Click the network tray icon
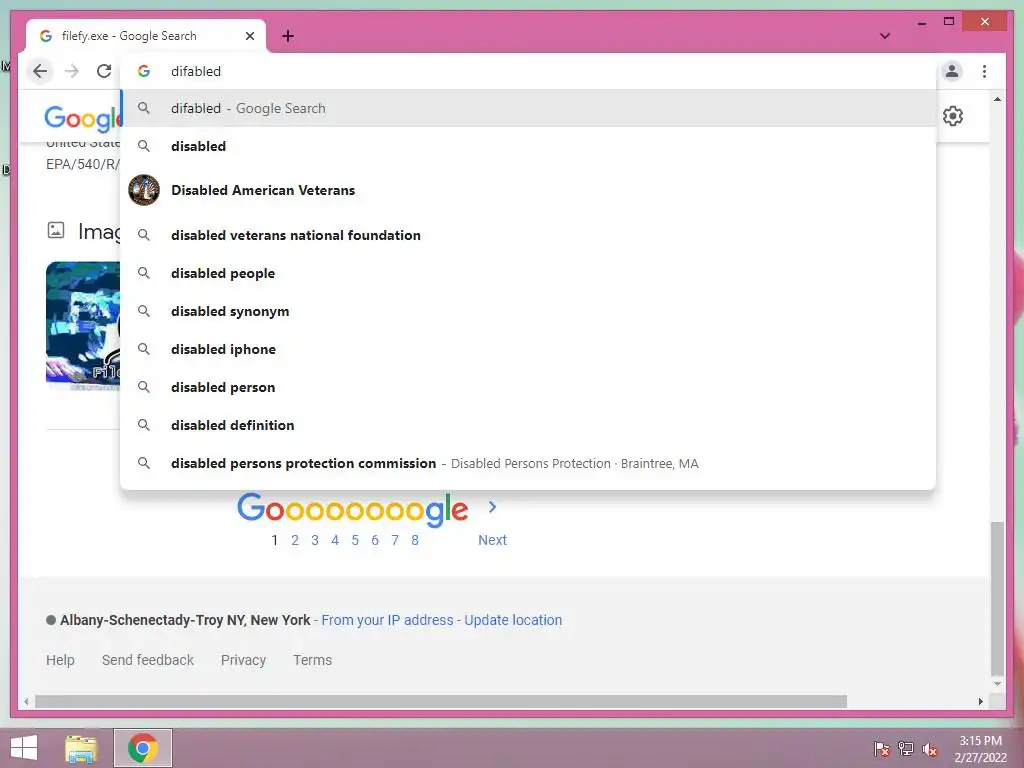This screenshot has height=768, width=1024. coord(906,749)
